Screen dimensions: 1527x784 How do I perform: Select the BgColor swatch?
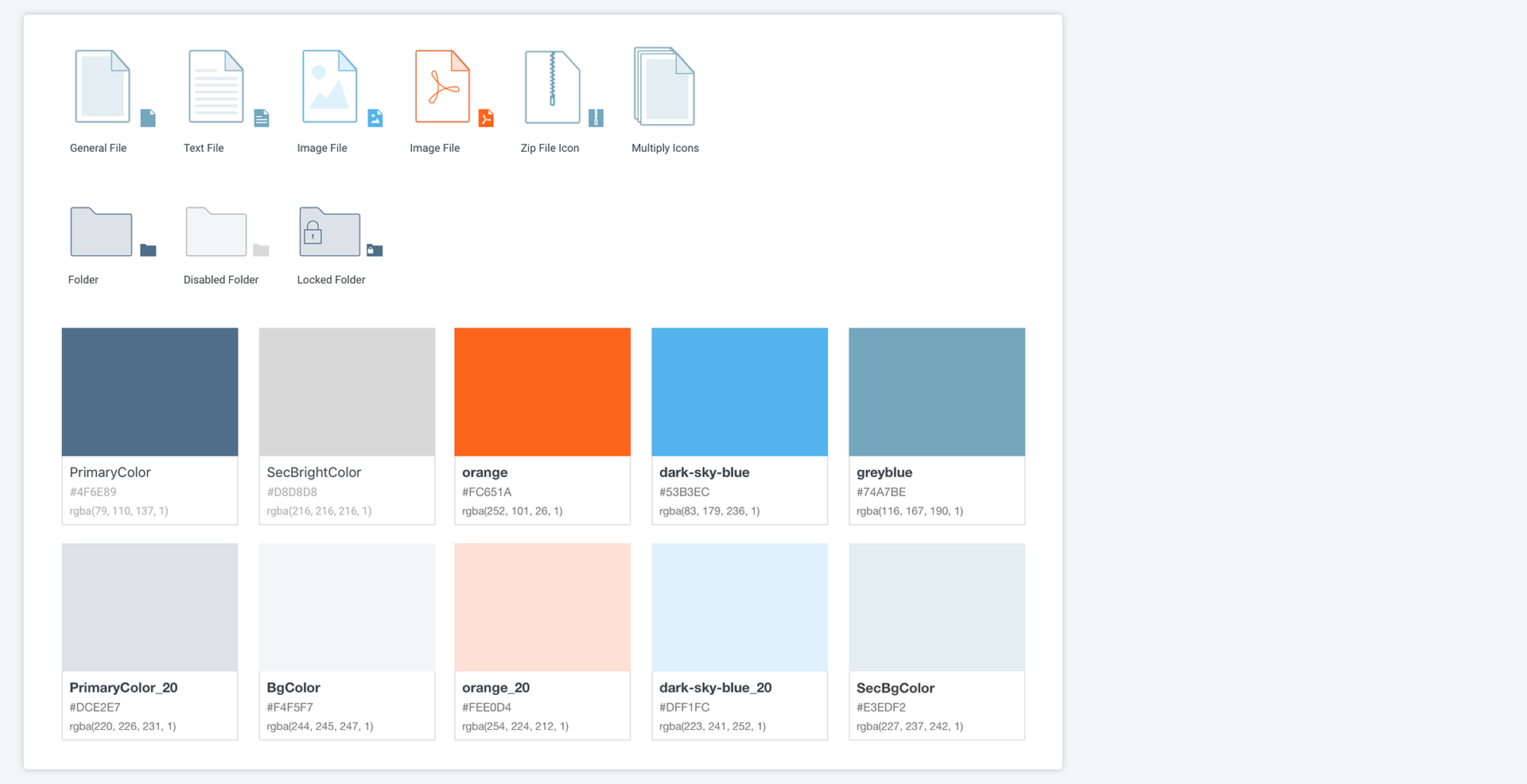(348, 607)
